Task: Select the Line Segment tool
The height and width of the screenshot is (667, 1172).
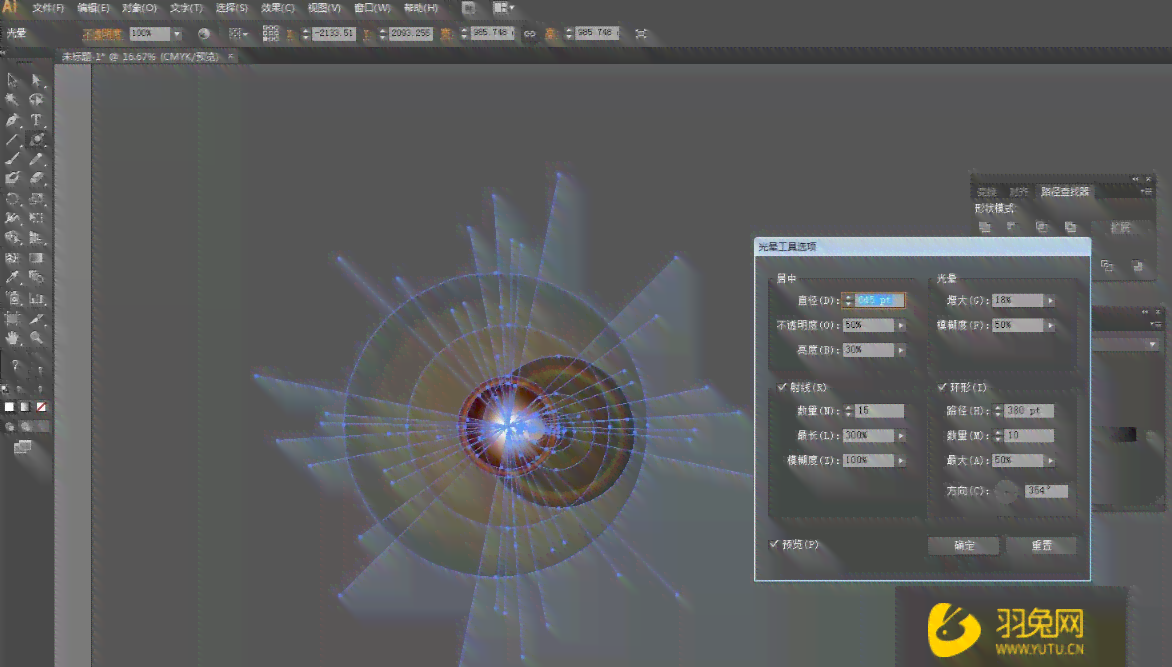Action: pyautogui.click(x=13, y=139)
